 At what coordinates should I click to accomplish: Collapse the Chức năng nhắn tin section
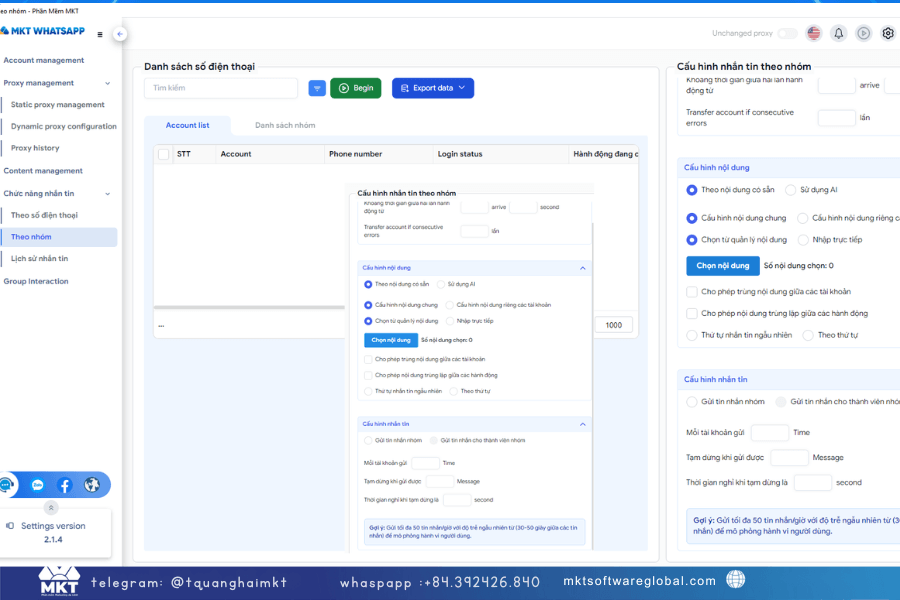pyautogui.click(x=109, y=193)
